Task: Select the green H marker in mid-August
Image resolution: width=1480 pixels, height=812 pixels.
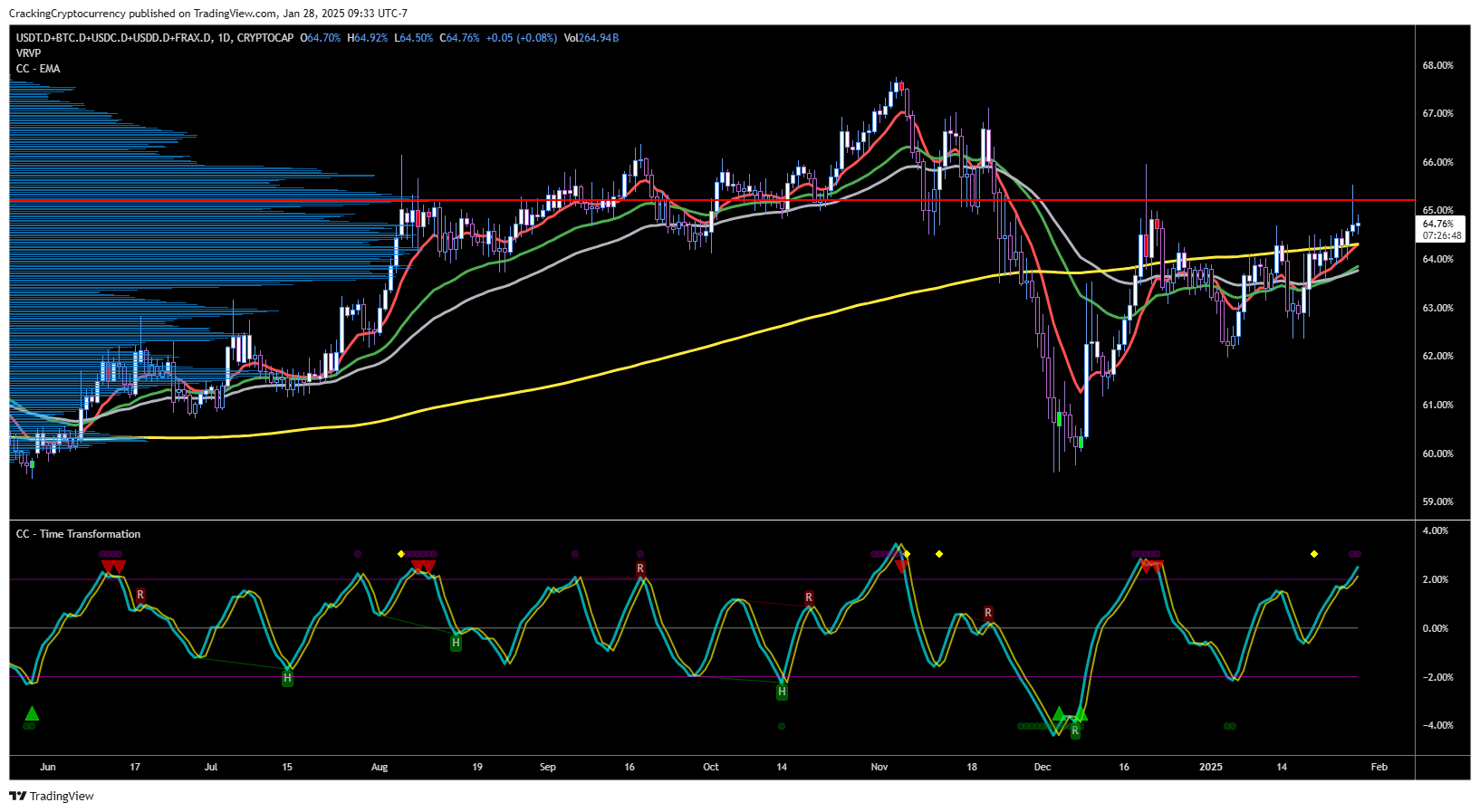Action: (456, 643)
